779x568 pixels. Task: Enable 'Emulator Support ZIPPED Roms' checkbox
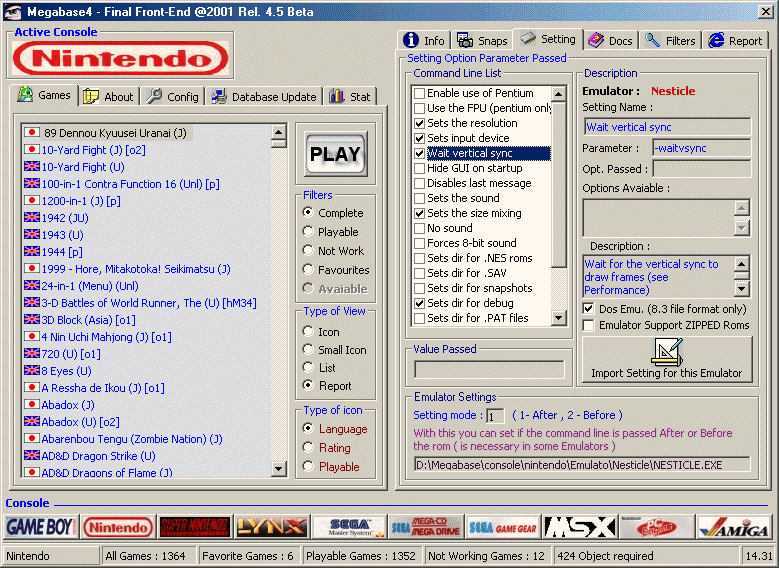click(x=589, y=325)
